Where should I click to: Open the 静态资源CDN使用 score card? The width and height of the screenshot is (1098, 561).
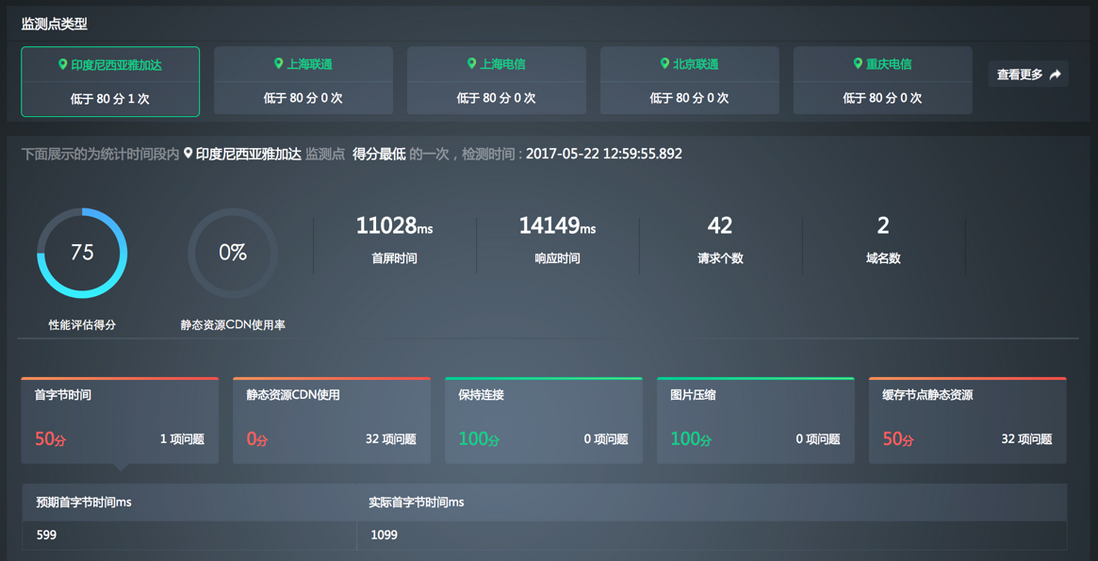point(332,420)
